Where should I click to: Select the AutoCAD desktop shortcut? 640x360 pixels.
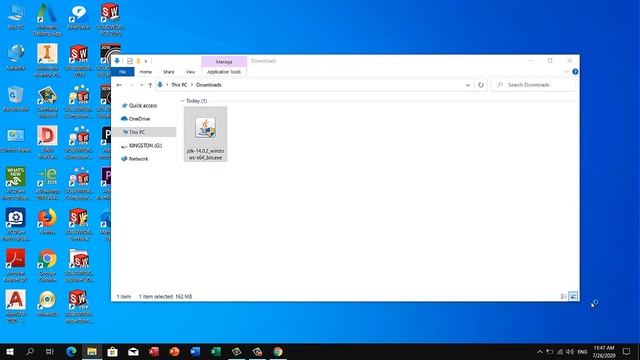(16, 307)
